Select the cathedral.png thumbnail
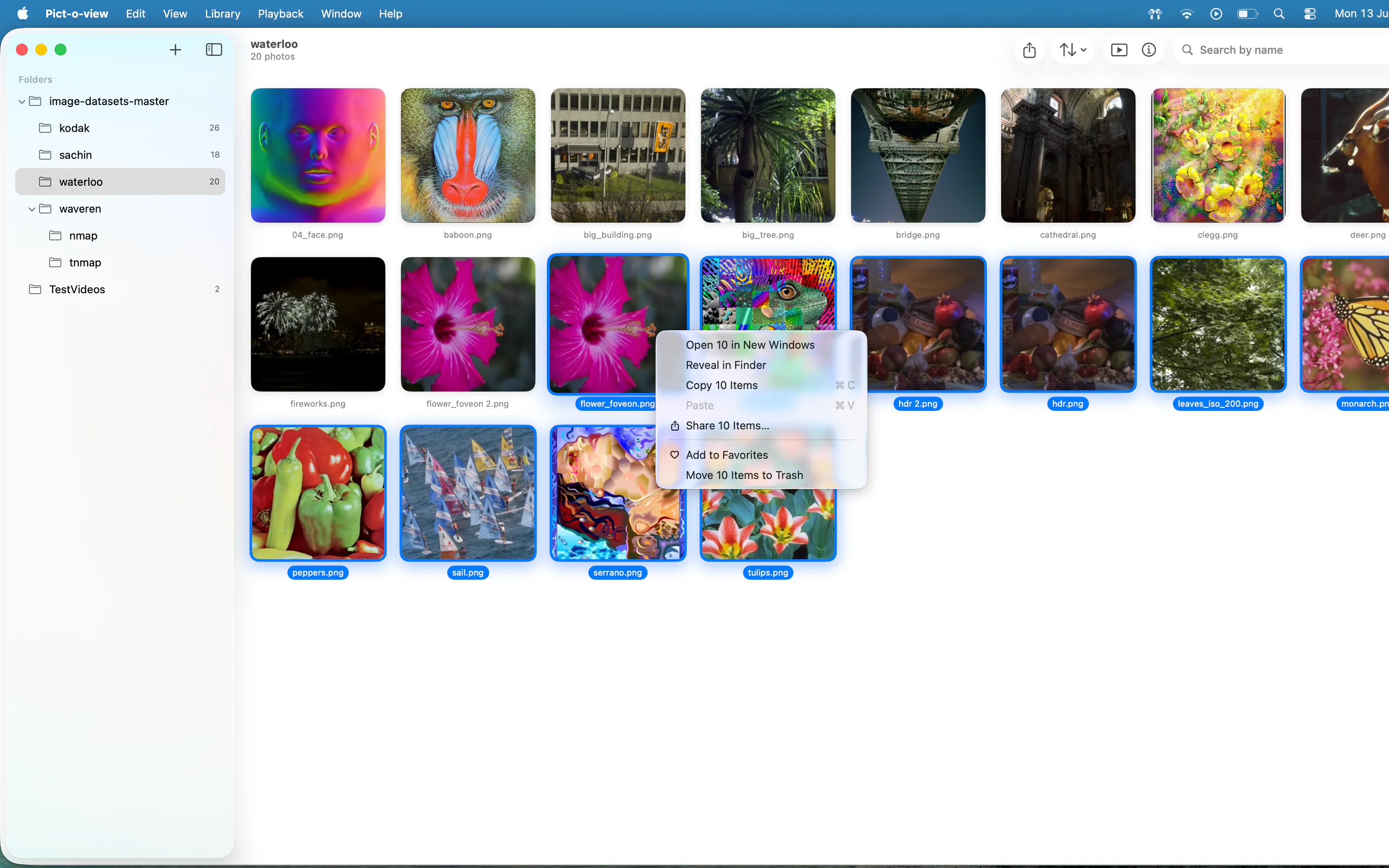Viewport: 1389px width, 868px height. click(1068, 156)
